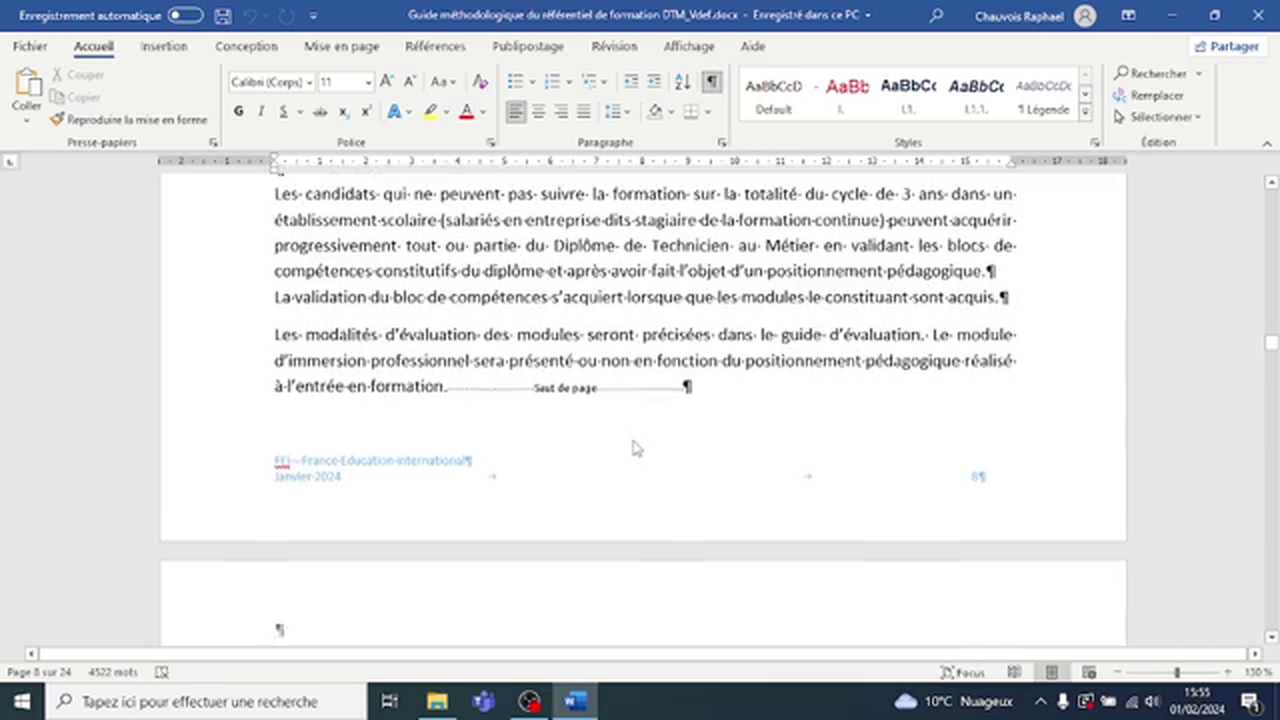Image resolution: width=1280 pixels, height=720 pixels.
Task: Toggle bold formatting with the G button
Action: pyautogui.click(x=238, y=111)
